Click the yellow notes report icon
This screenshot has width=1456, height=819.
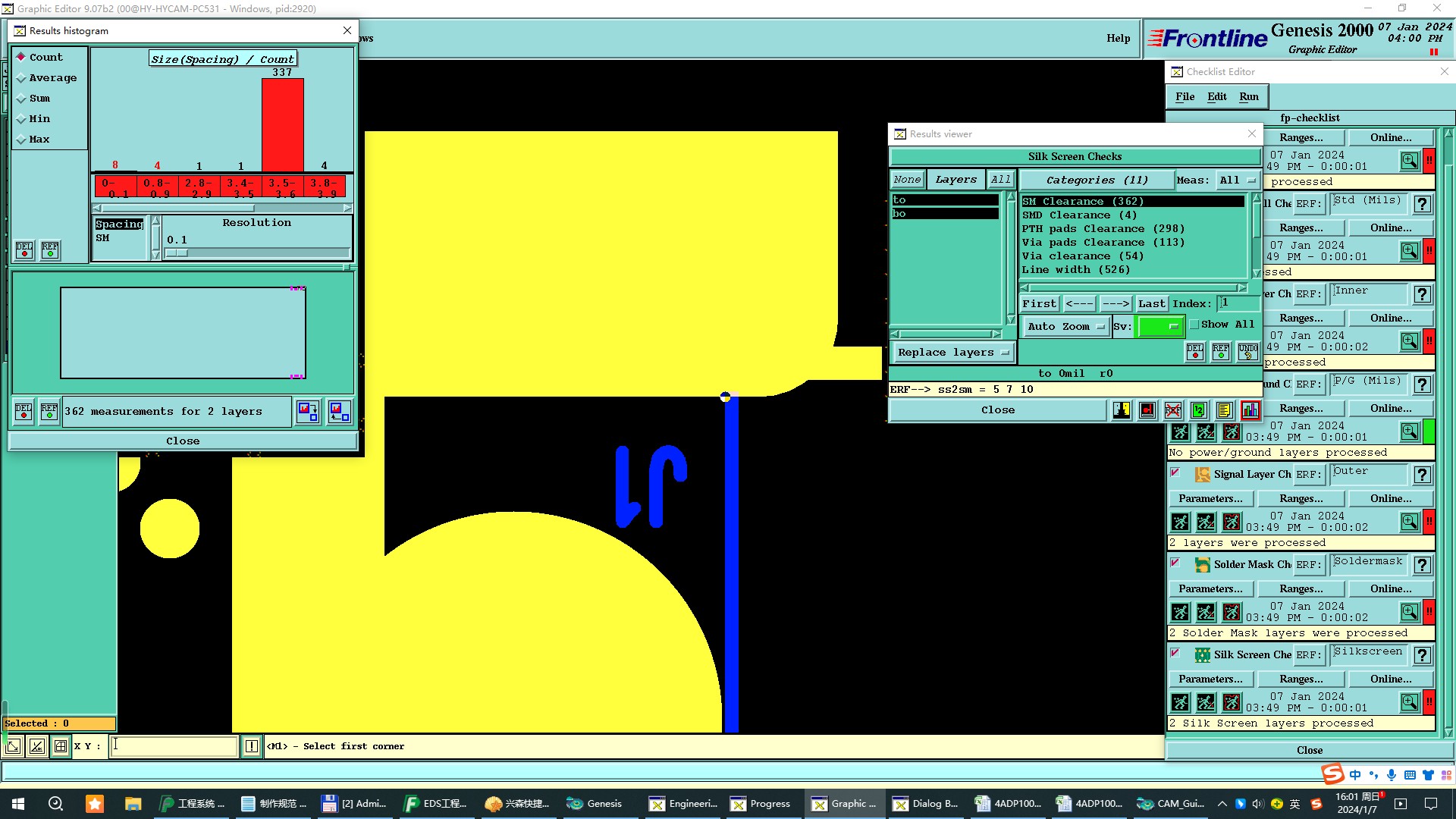point(1224,410)
